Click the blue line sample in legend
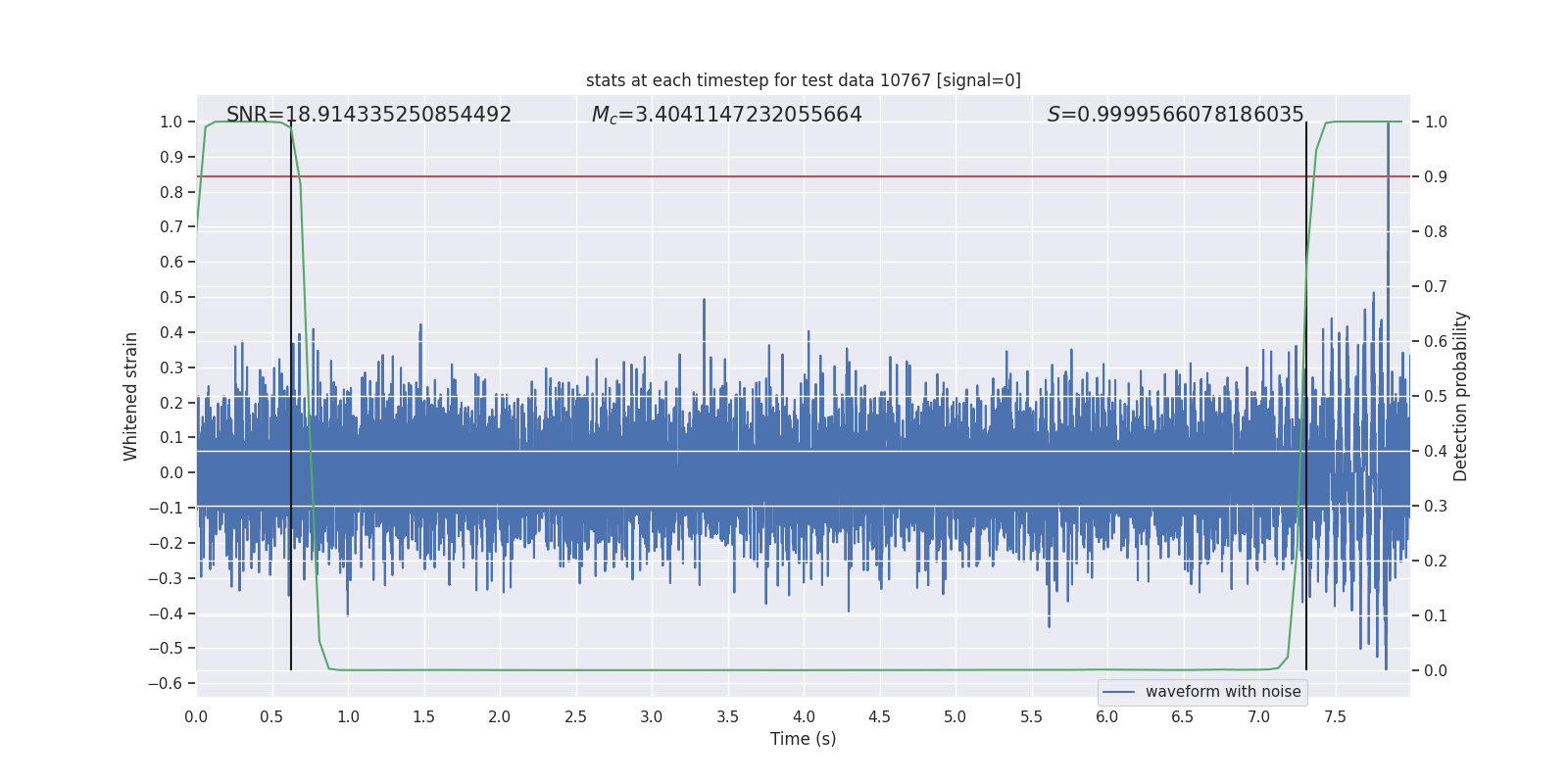 point(1118,692)
